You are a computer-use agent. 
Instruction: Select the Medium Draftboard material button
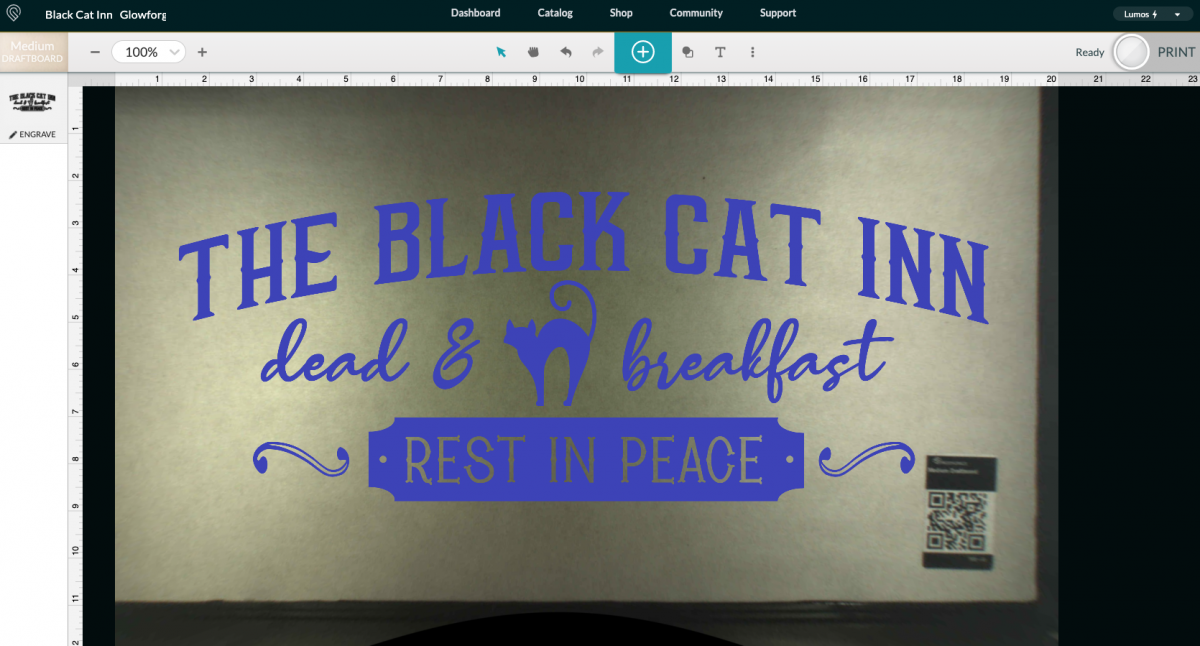point(33,52)
